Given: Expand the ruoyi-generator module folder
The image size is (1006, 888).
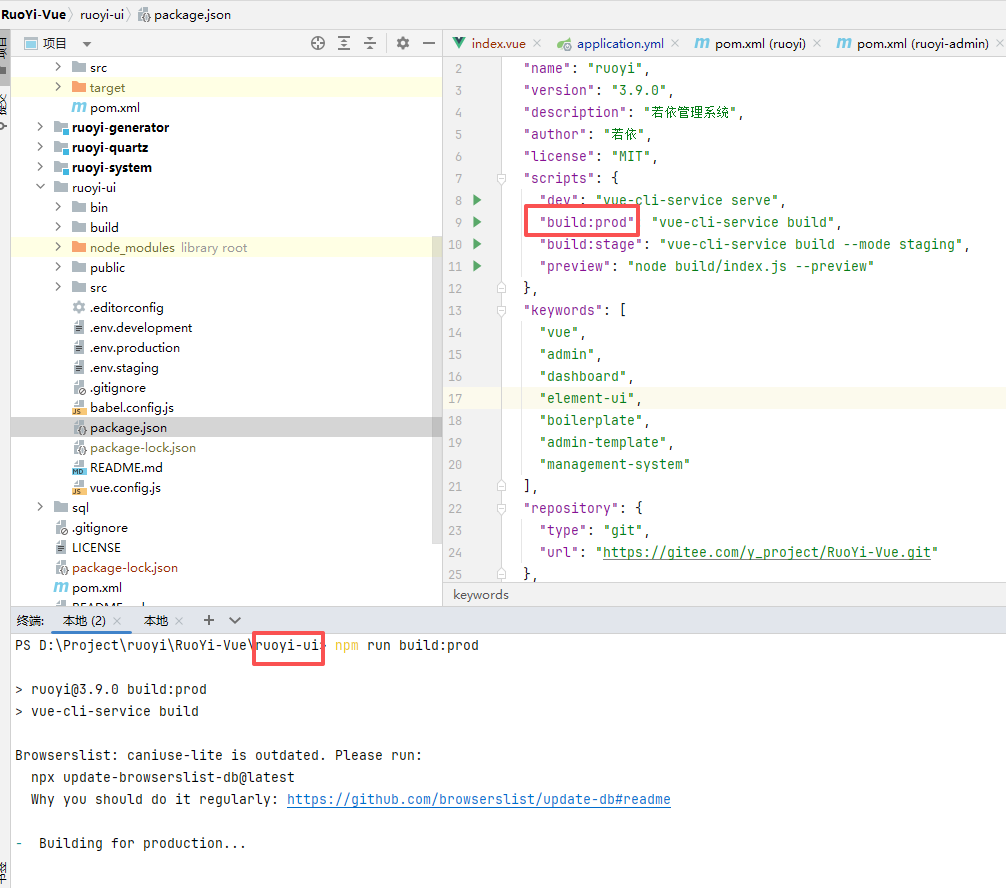Looking at the screenshot, I should pos(40,127).
